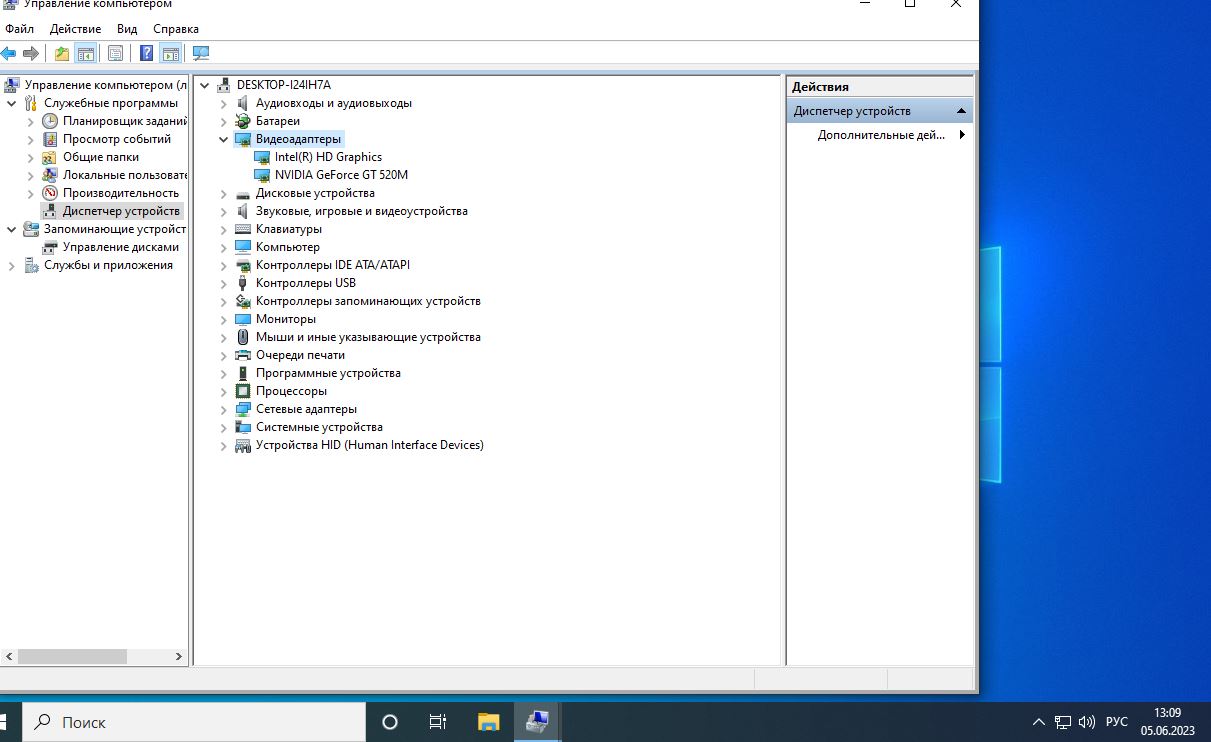The width and height of the screenshot is (1211, 742).
Task: Toggle the show/hide Action pane toolbar icon
Action: tap(170, 53)
